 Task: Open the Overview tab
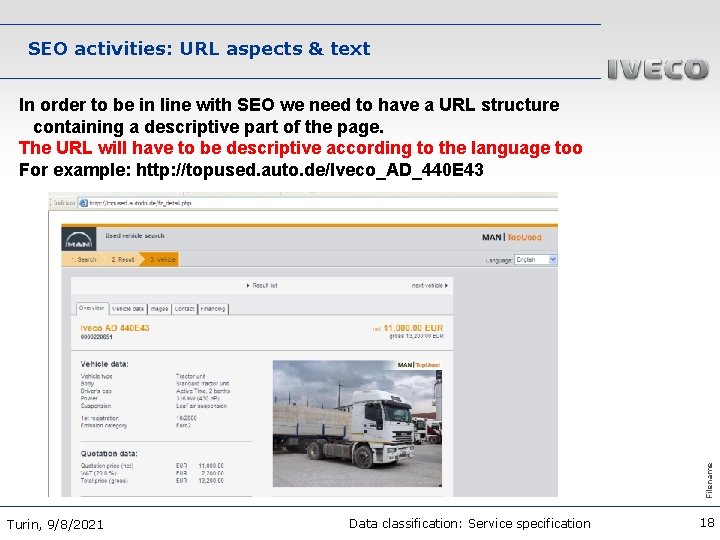(91, 309)
